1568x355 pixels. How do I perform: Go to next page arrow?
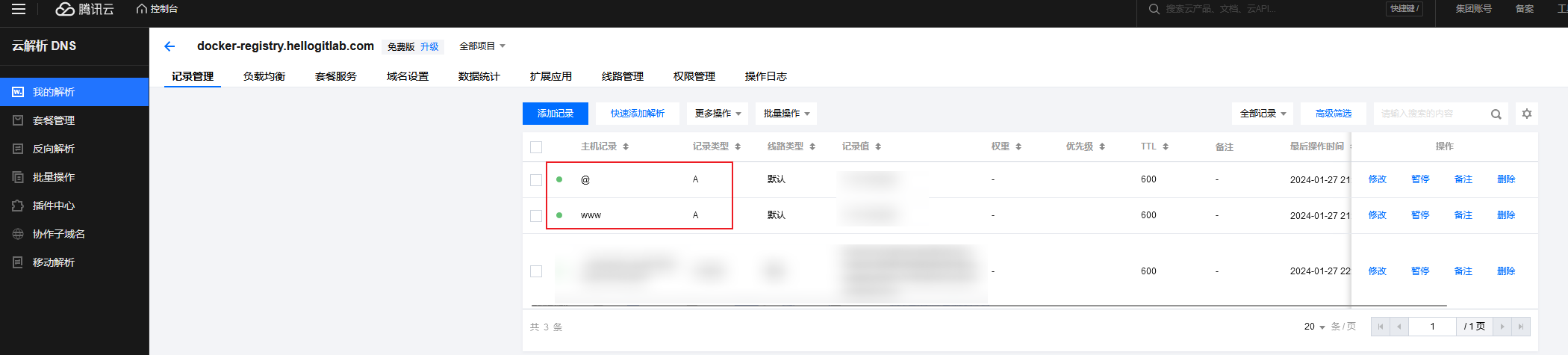click(1502, 327)
